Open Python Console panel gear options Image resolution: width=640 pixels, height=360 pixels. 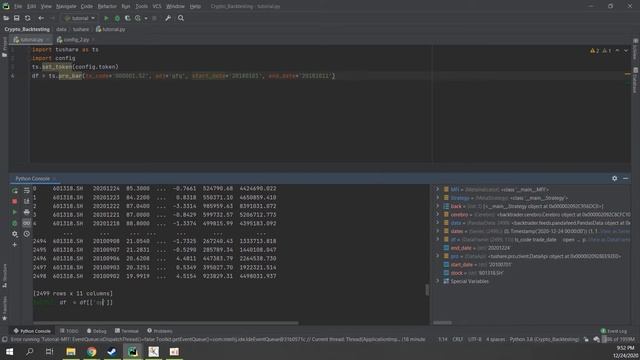614,178
